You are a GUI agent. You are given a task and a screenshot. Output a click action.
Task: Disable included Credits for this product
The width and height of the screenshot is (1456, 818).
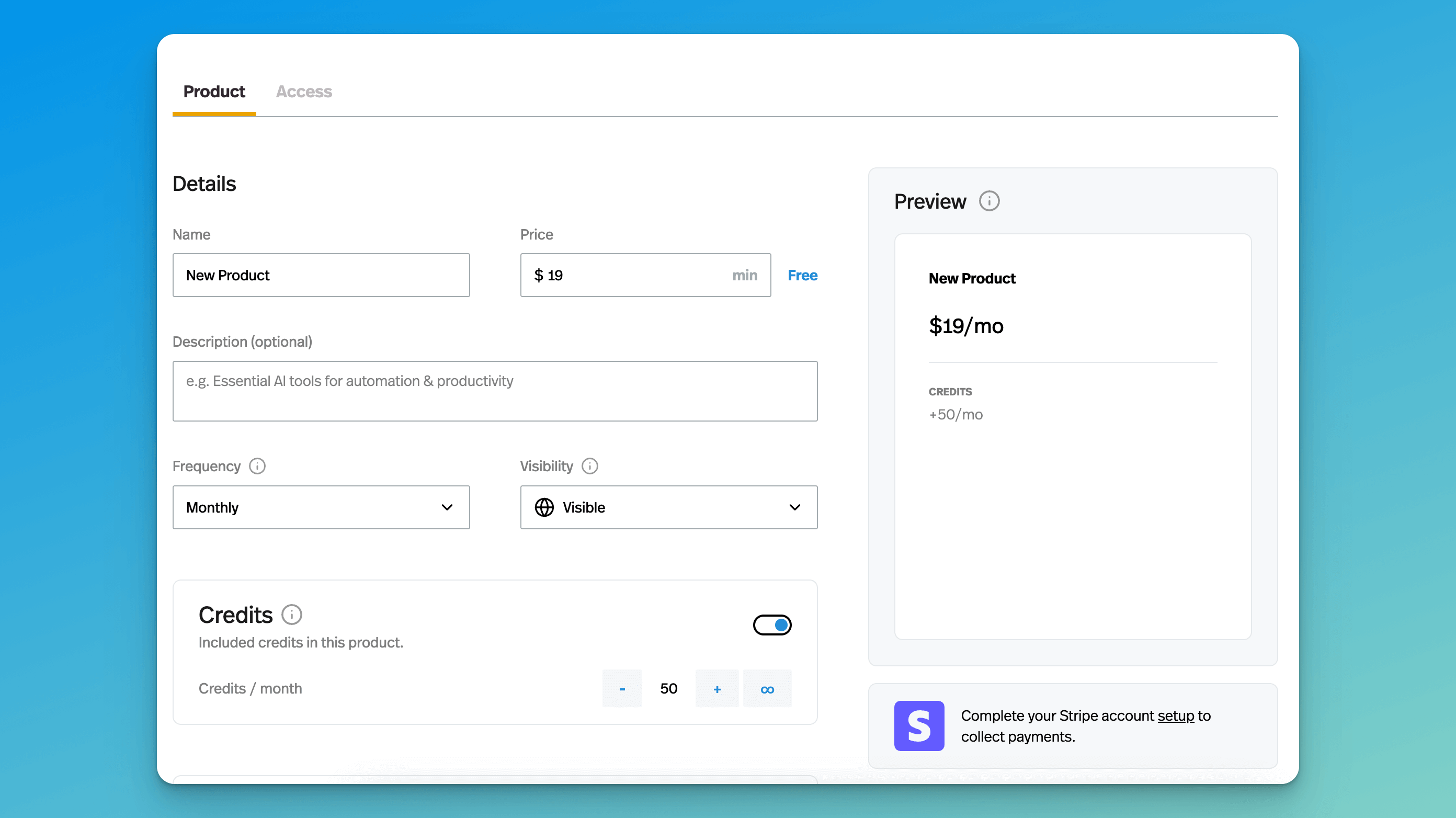coord(772,624)
